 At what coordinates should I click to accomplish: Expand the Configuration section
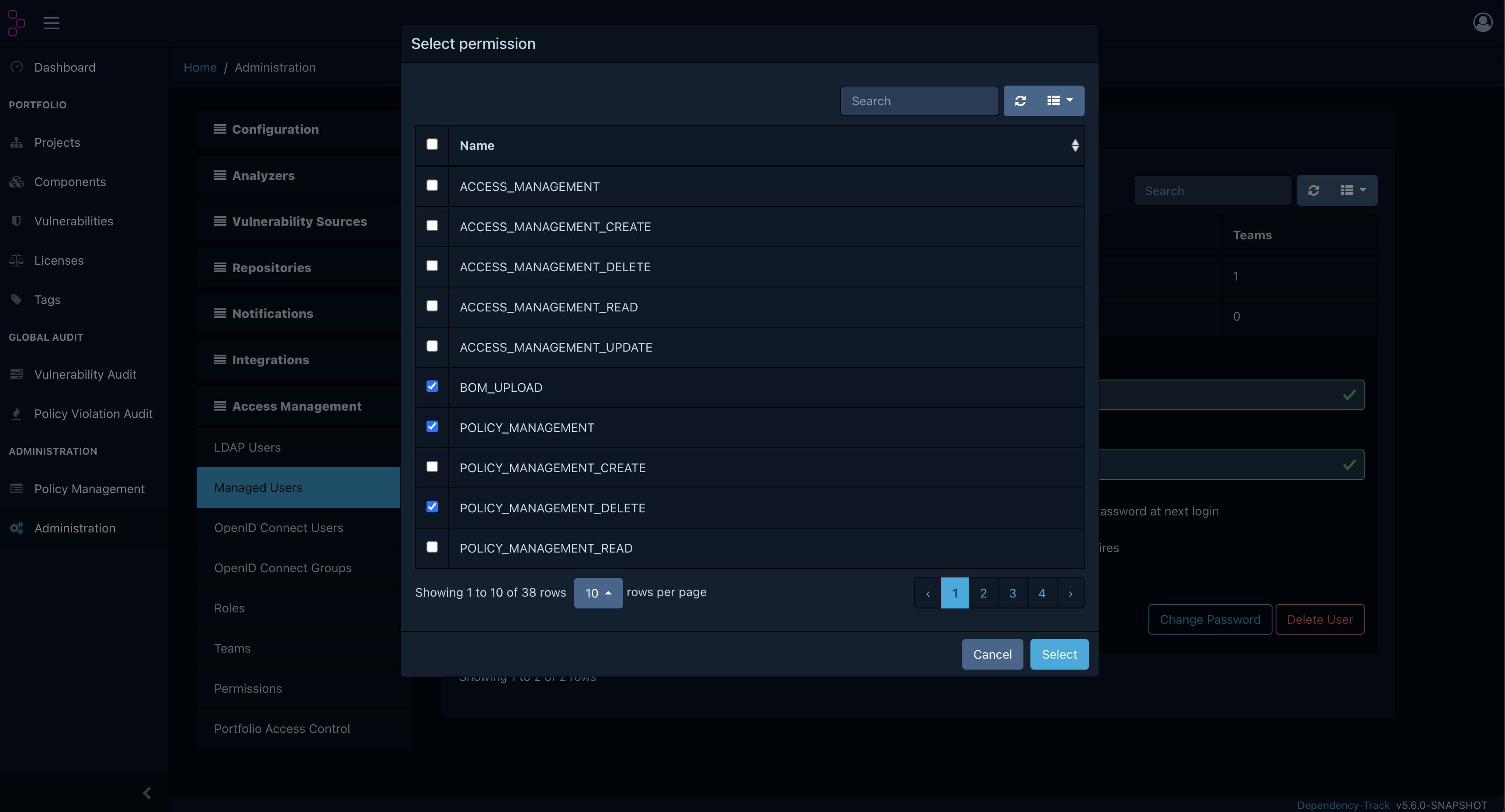[x=298, y=129]
